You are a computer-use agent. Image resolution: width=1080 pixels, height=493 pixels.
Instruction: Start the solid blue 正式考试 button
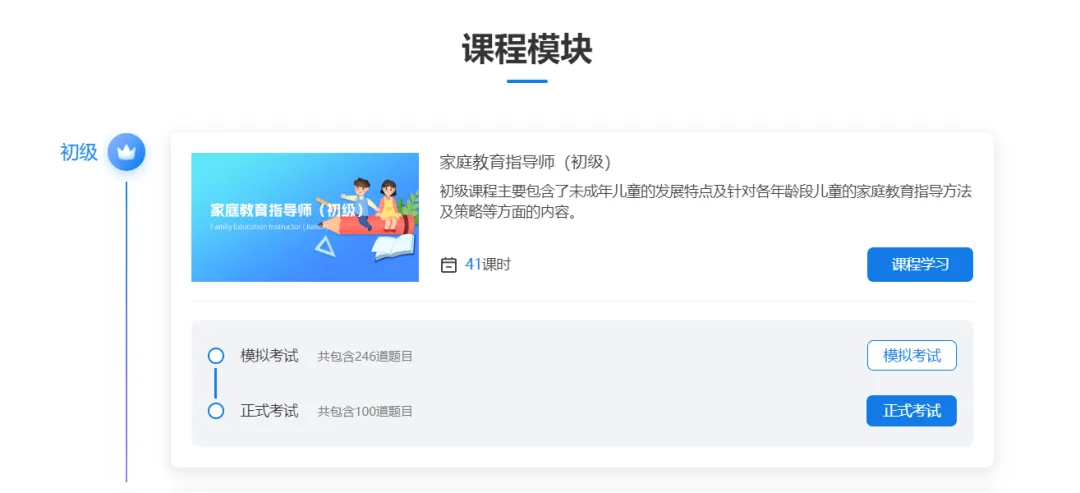pyautogui.click(x=911, y=411)
